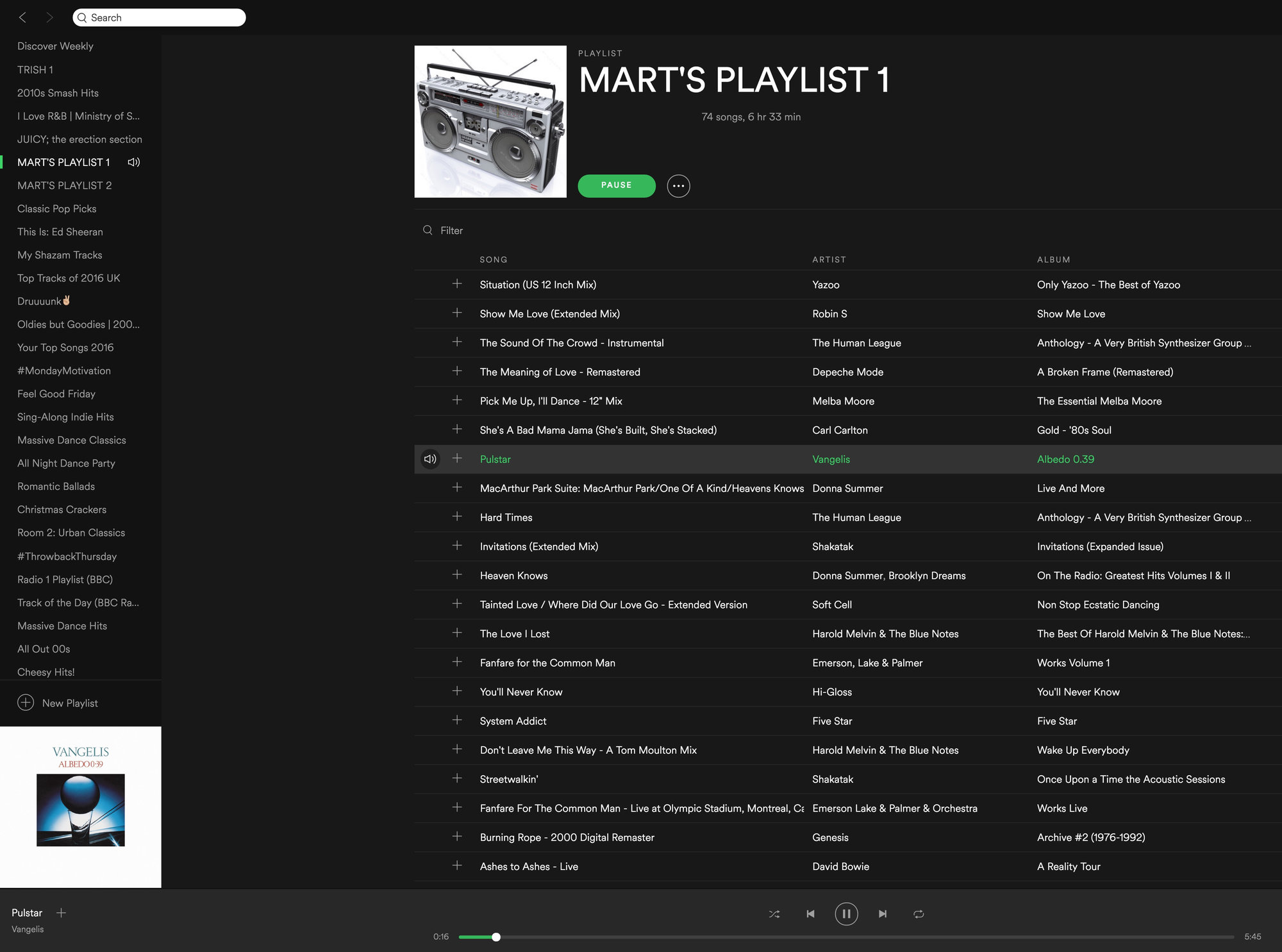Add Heaven Knows to library
Viewport: 1282px width, 952px height.
457,574
